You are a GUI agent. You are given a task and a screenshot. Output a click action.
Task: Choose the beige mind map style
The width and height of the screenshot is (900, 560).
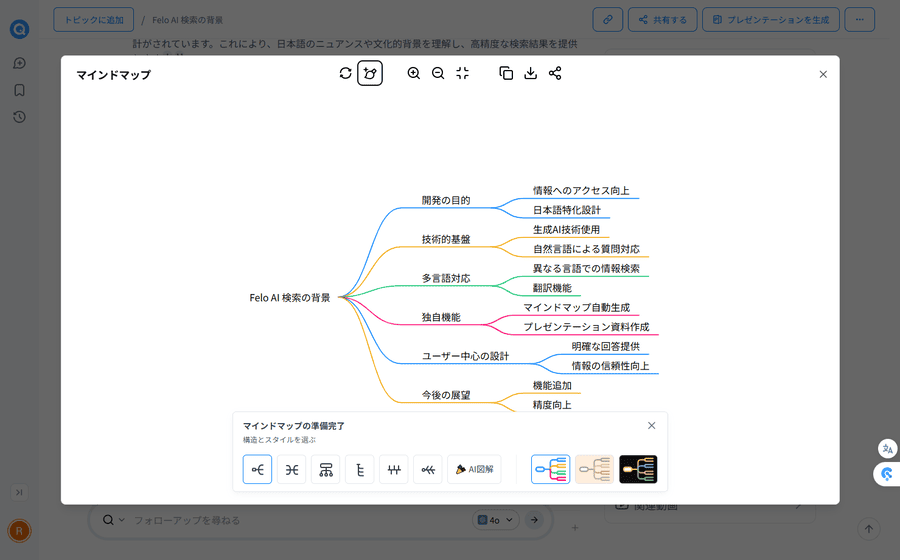coord(594,469)
